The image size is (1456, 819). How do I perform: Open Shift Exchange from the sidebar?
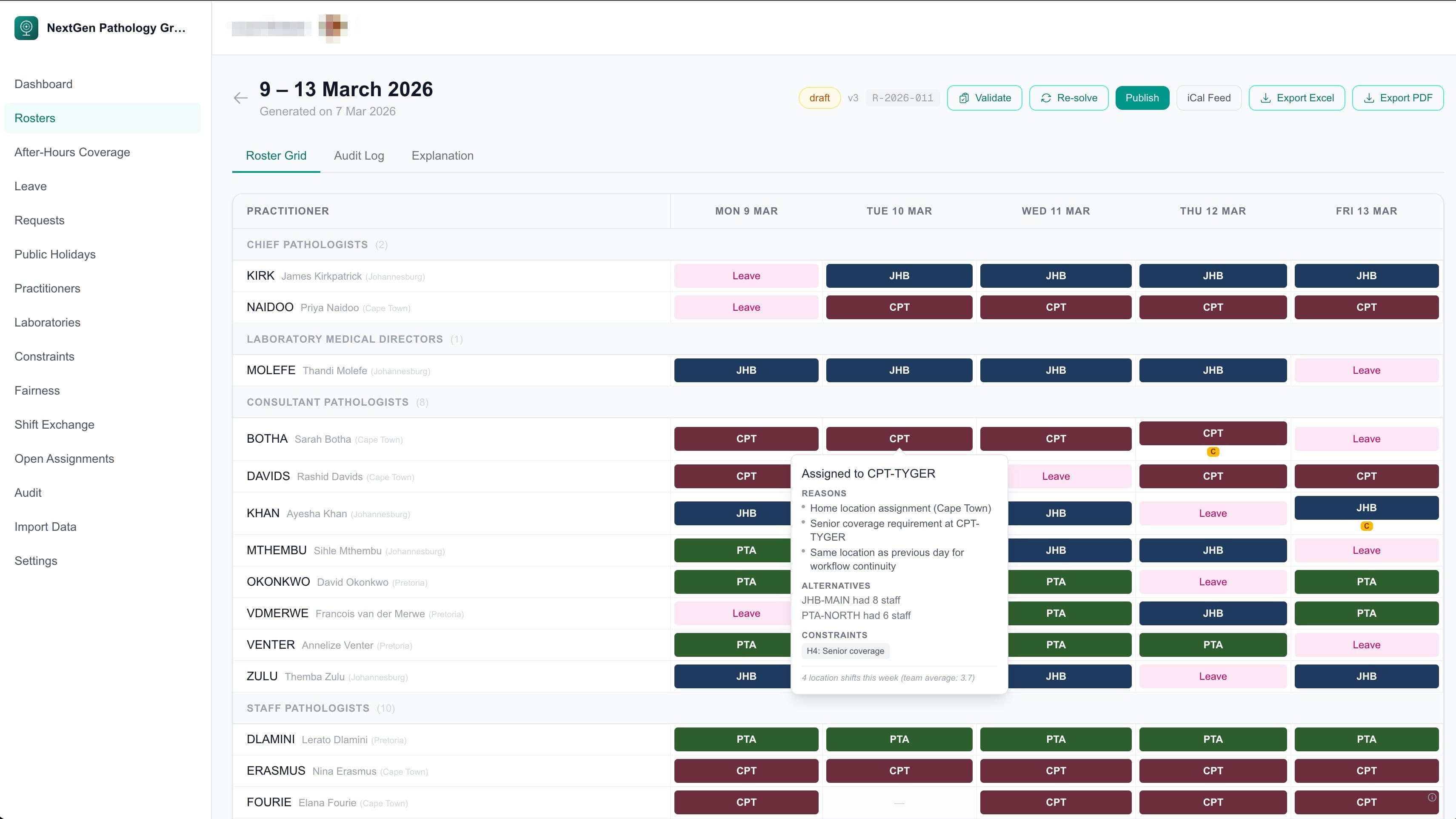tap(54, 424)
